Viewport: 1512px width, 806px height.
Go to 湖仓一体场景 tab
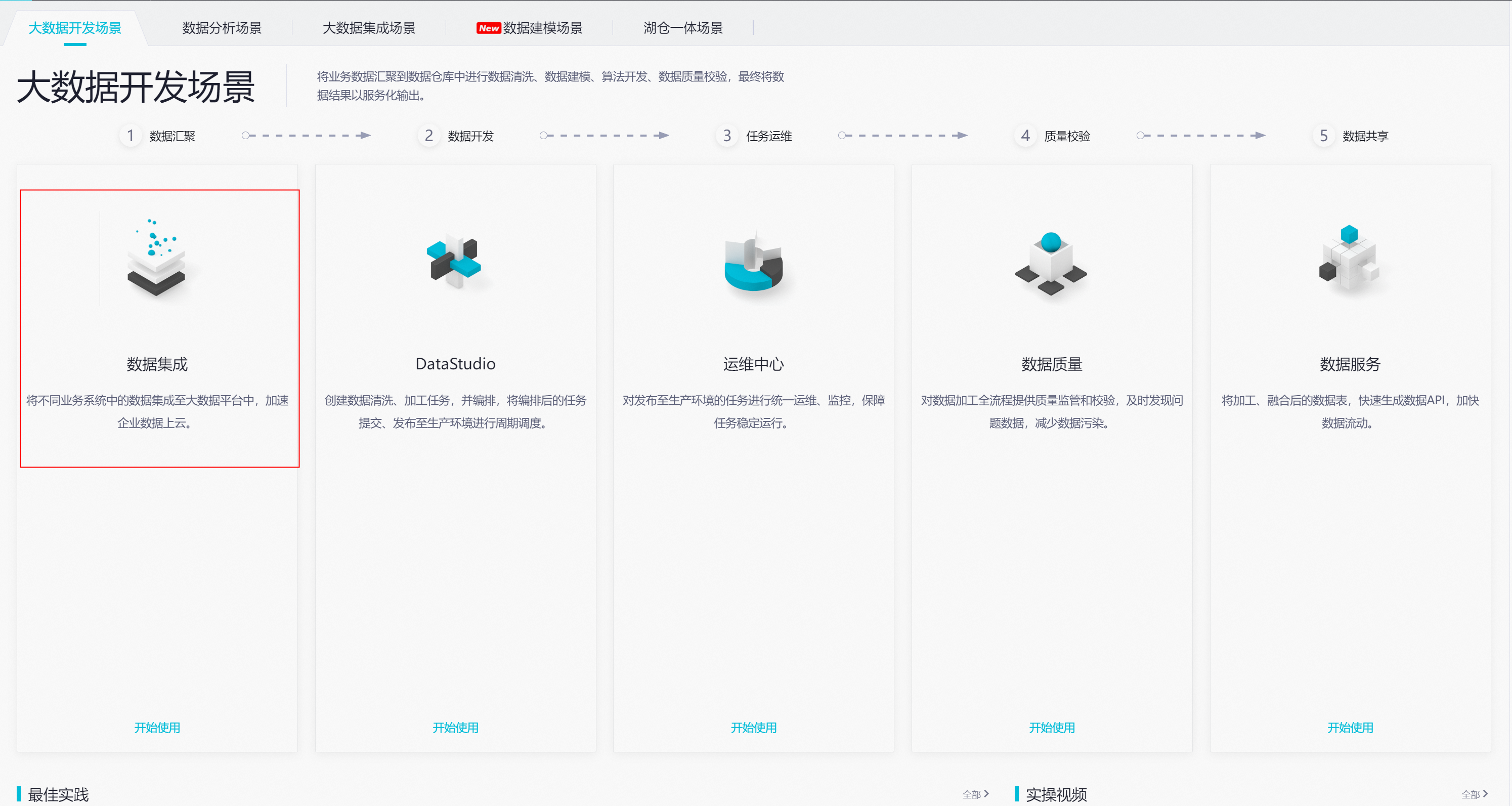click(682, 28)
